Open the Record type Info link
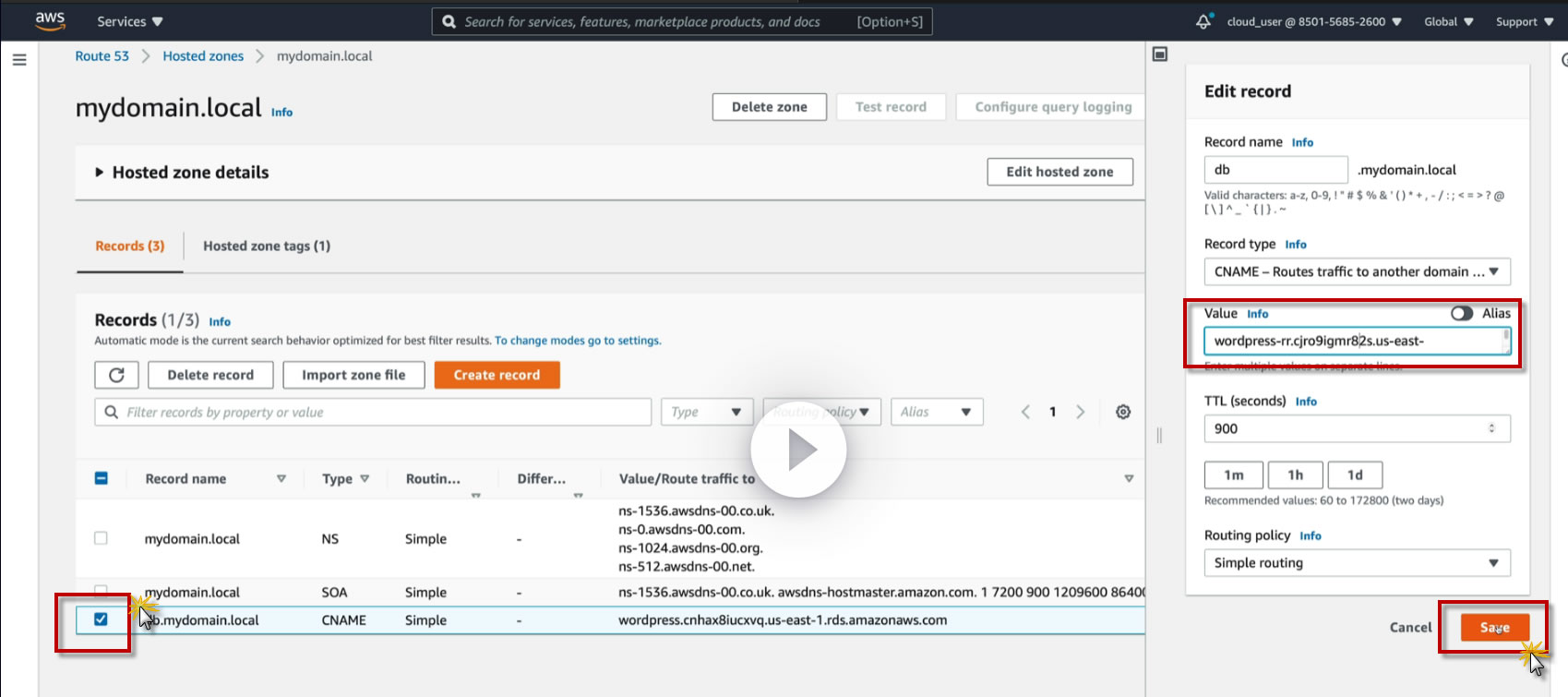This screenshot has height=697, width=1568. pos(1296,245)
